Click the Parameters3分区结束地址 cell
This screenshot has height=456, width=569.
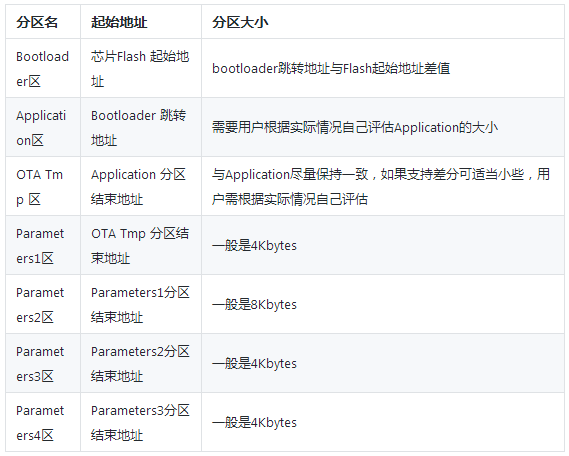pyautogui.click(x=141, y=422)
